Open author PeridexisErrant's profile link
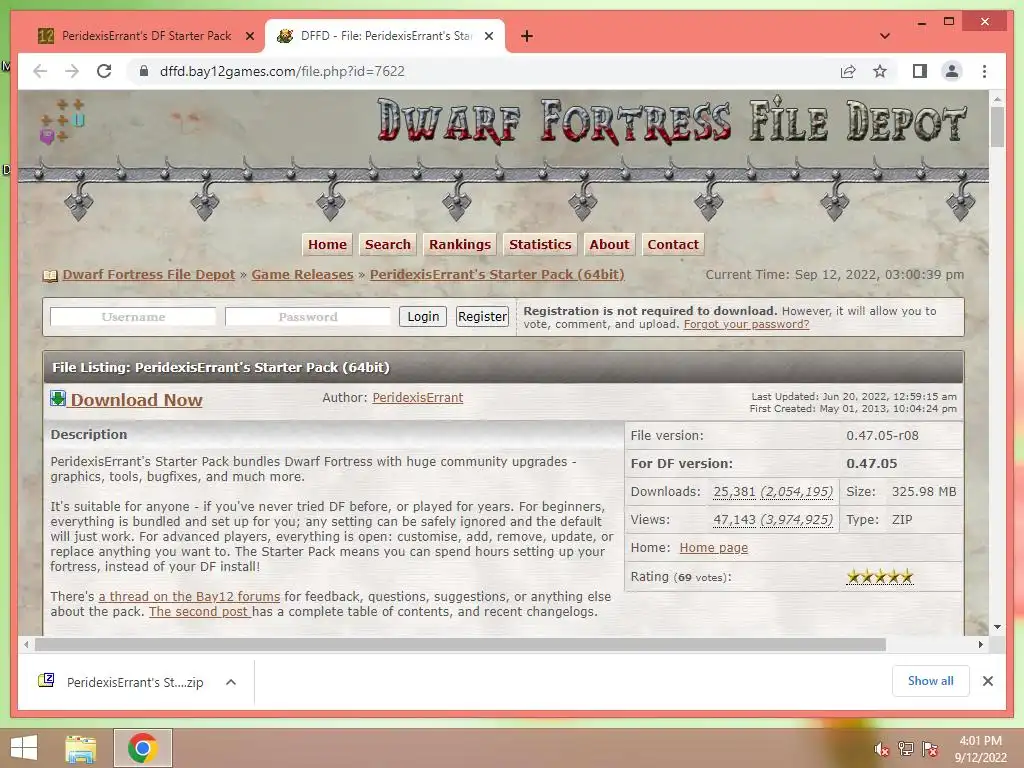Image resolution: width=1024 pixels, height=768 pixels. click(x=418, y=398)
